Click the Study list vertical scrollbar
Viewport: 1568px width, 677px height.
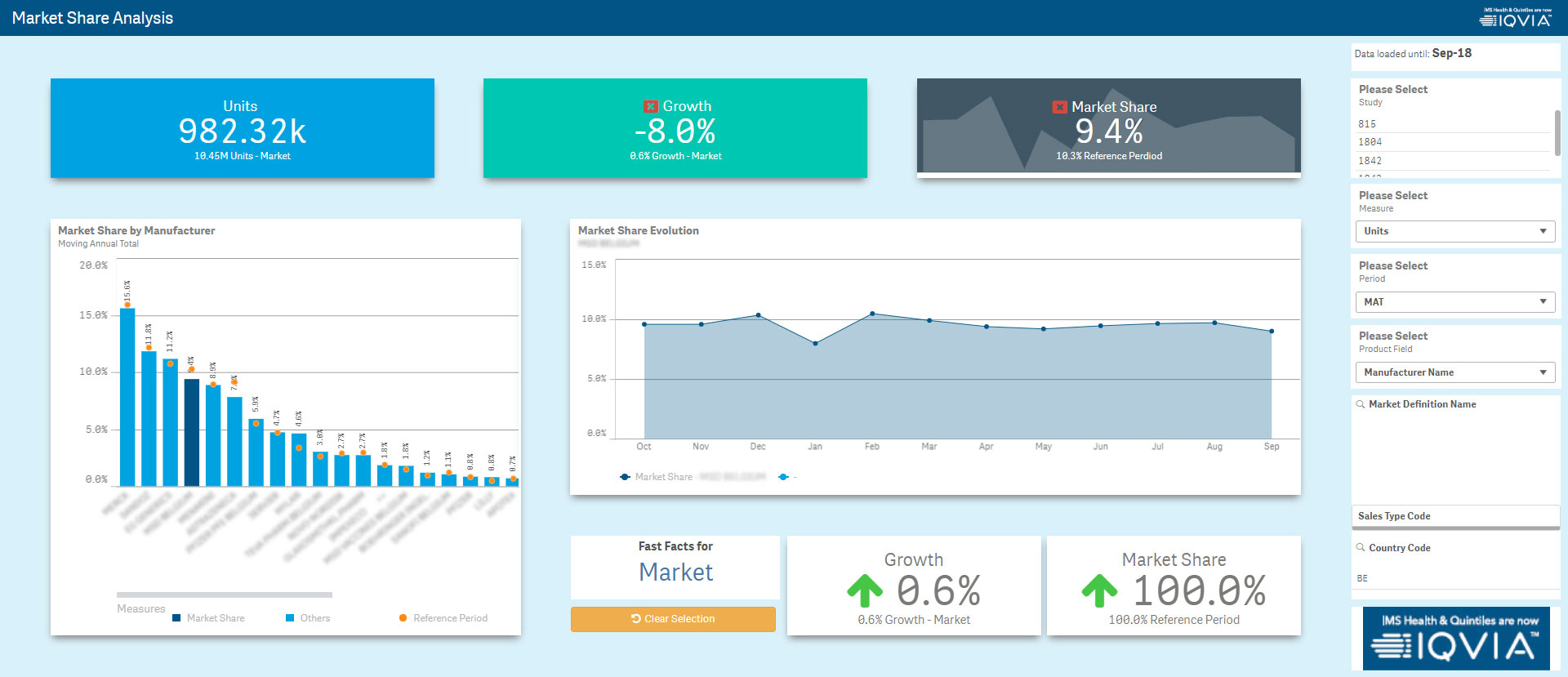tap(1557, 132)
